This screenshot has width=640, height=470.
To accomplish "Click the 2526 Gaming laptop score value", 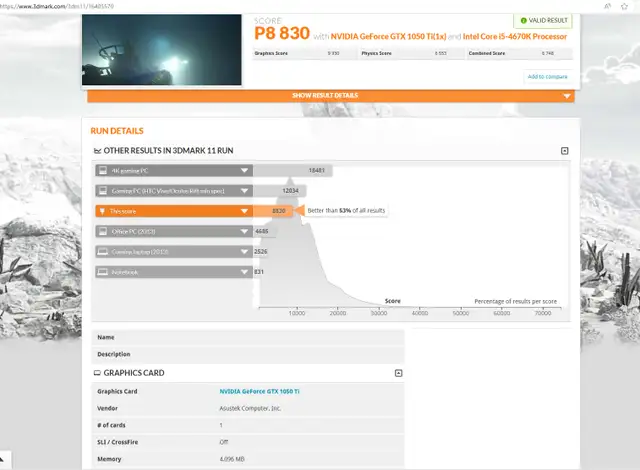I will (x=261, y=252).
